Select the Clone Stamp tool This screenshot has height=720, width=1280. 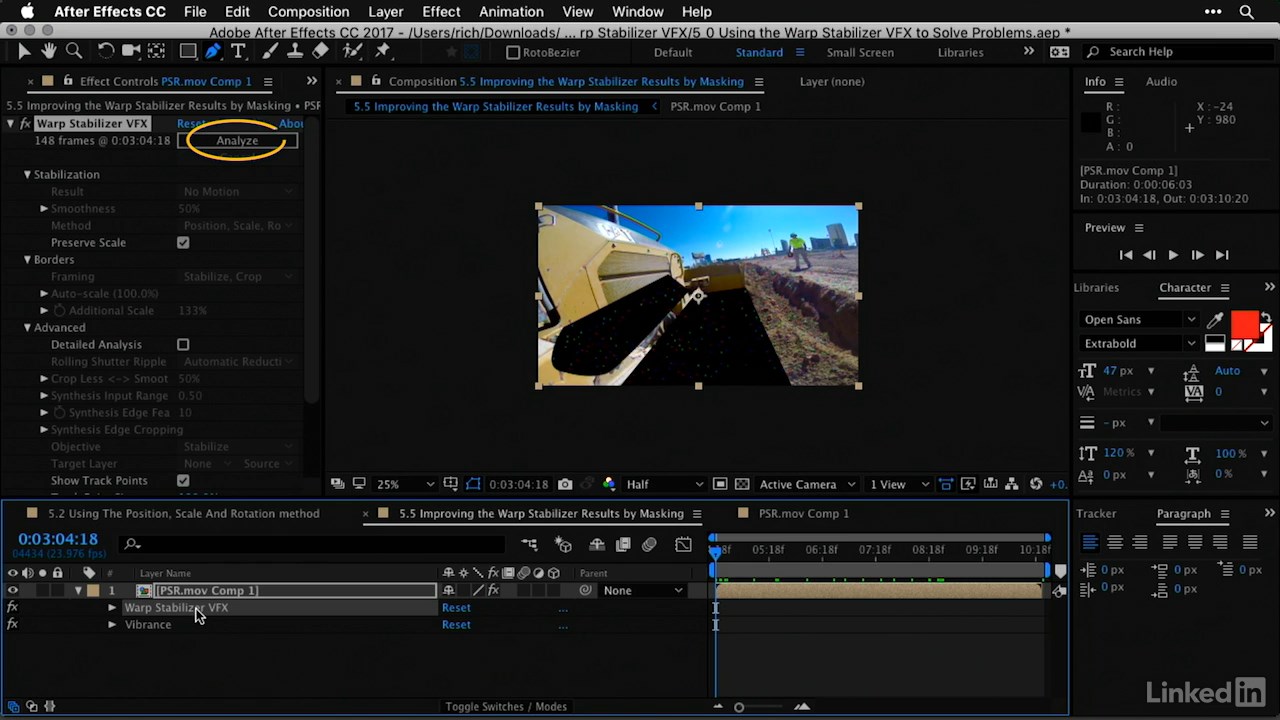(x=295, y=51)
